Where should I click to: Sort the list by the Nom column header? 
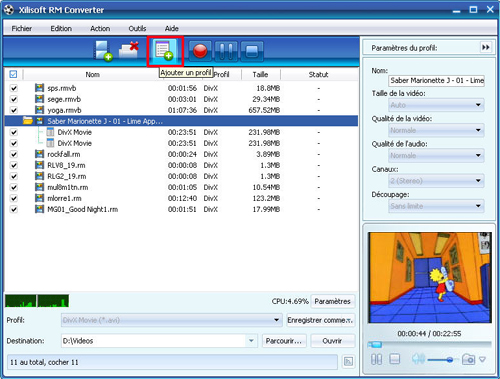(92, 74)
